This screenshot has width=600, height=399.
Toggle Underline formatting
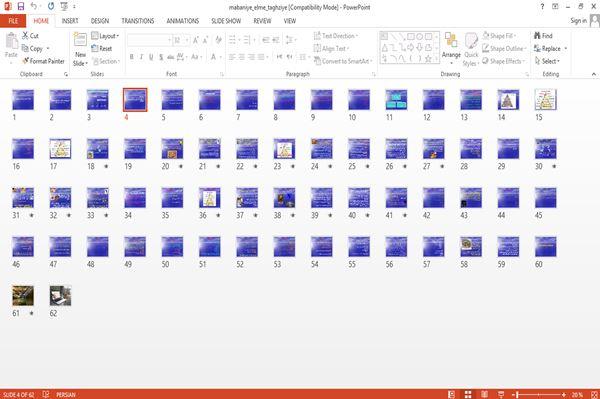tap(151, 57)
